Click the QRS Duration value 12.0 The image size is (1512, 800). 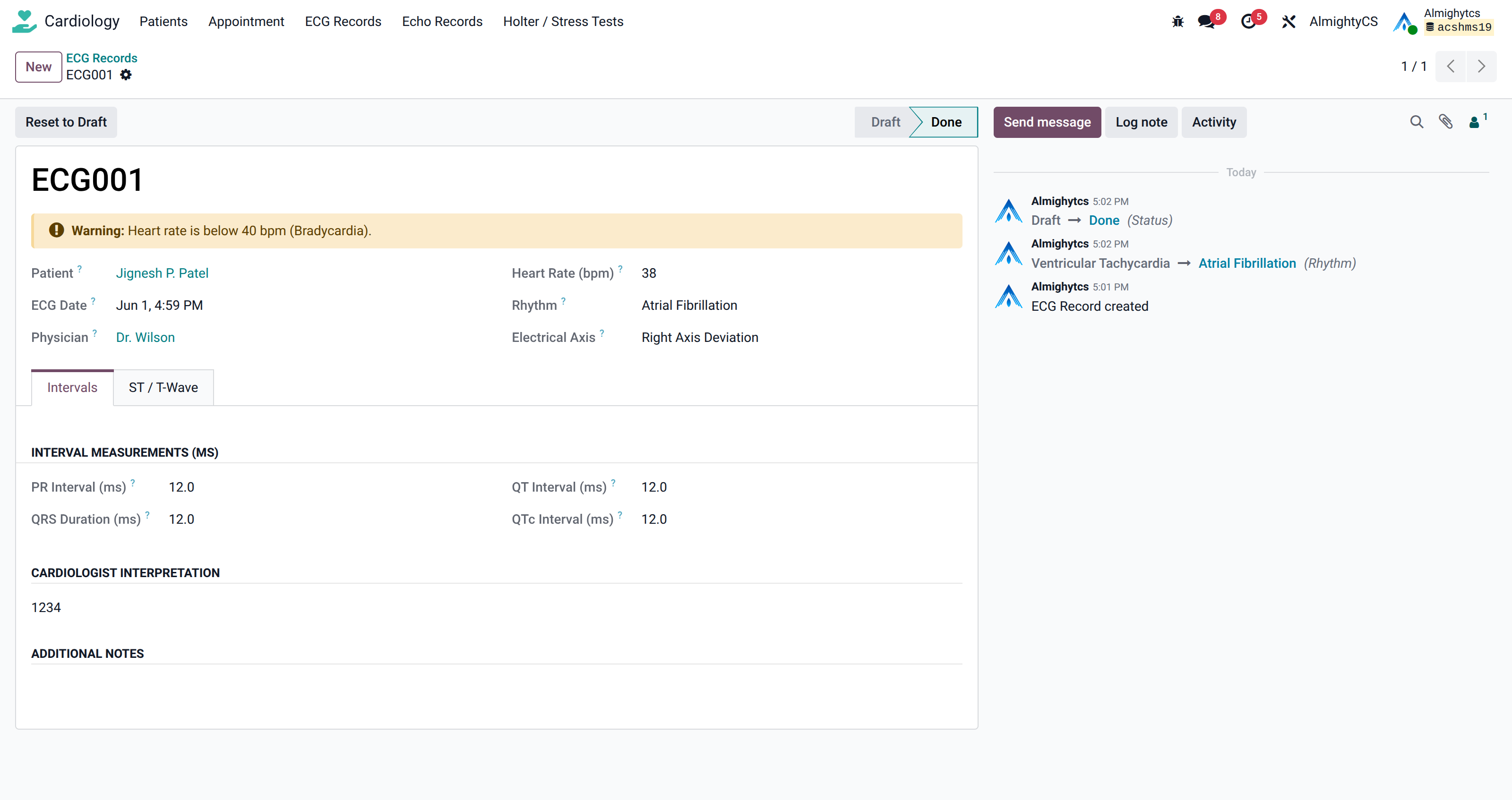(x=181, y=519)
